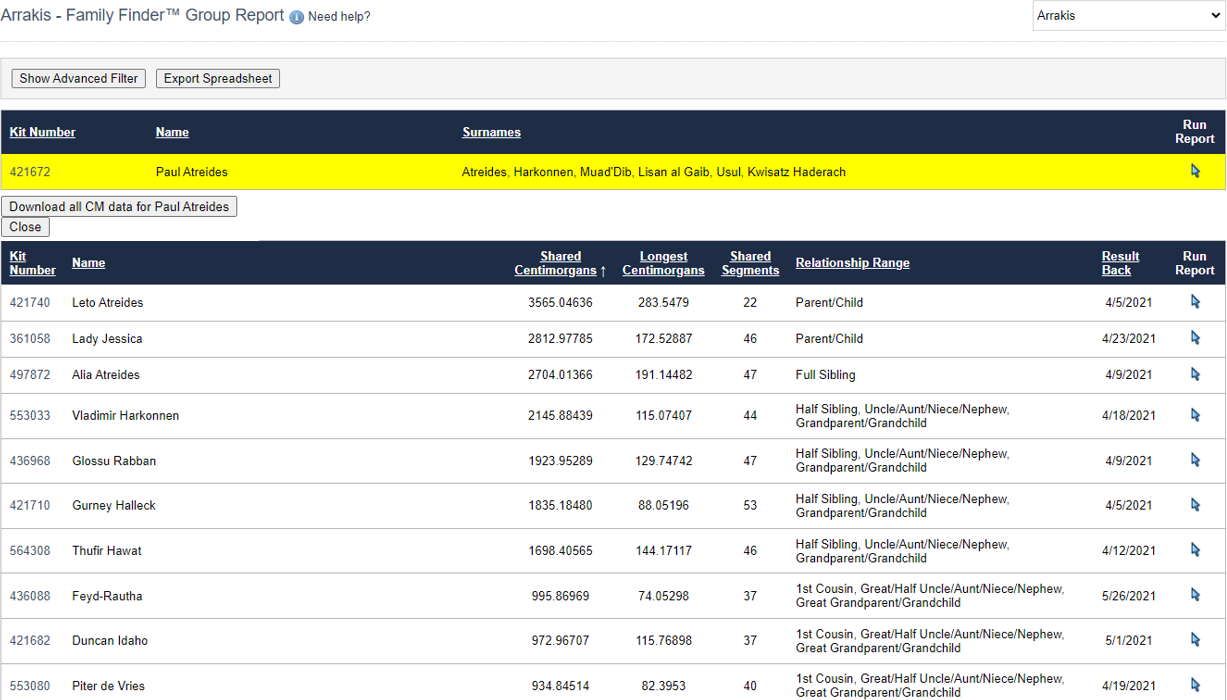Sort matches table by Kit Number

[x=33, y=263]
